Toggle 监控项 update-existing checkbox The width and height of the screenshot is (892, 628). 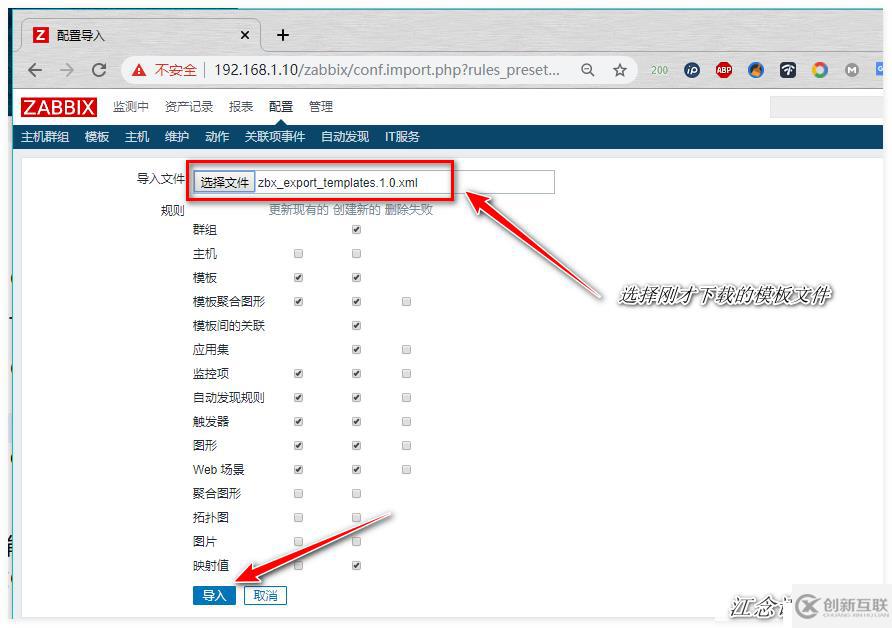click(x=298, y=374)
